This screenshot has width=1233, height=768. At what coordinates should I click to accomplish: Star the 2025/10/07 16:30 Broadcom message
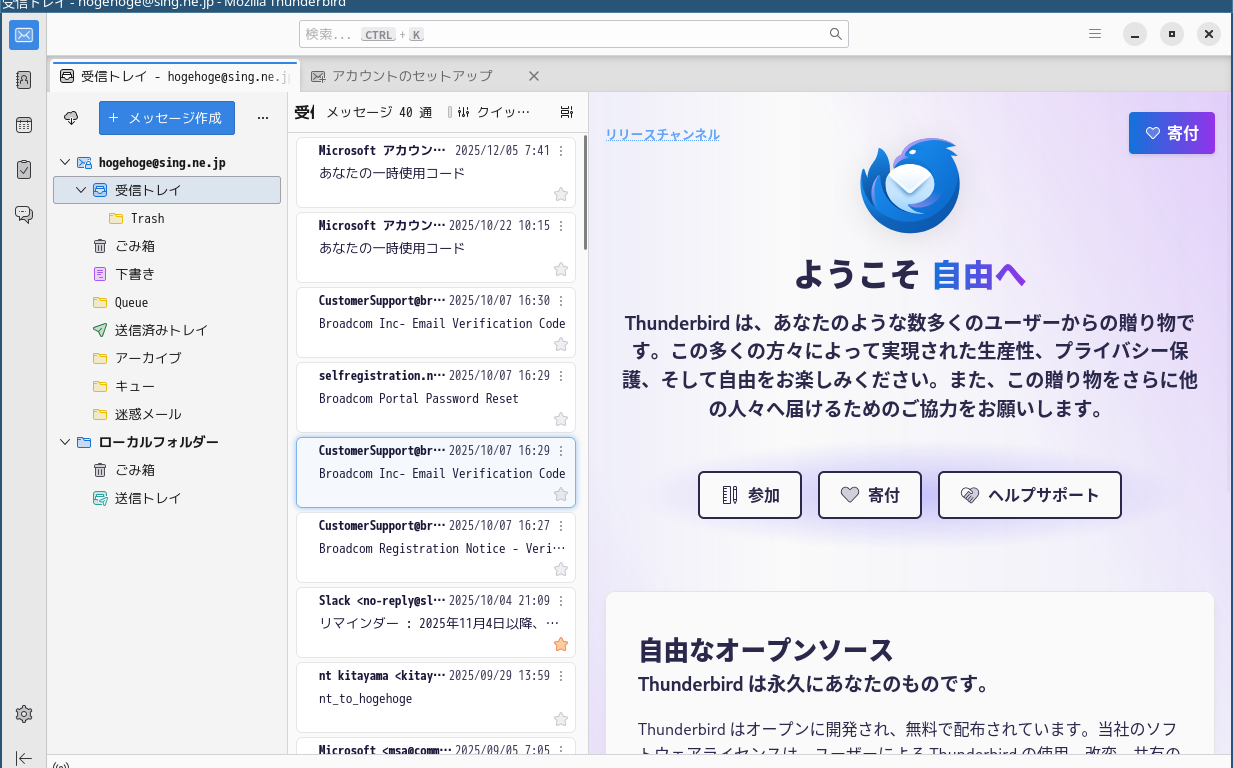561,344
